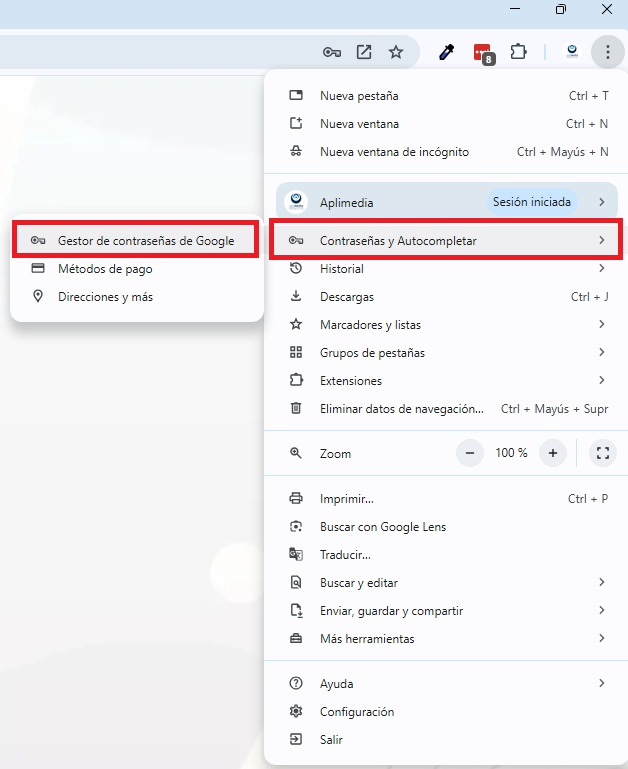Click the color picker eyedropper extension icon

447,52
